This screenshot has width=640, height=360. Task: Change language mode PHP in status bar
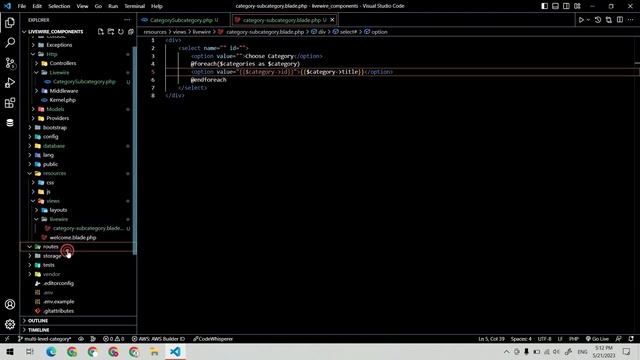point(574,339)
